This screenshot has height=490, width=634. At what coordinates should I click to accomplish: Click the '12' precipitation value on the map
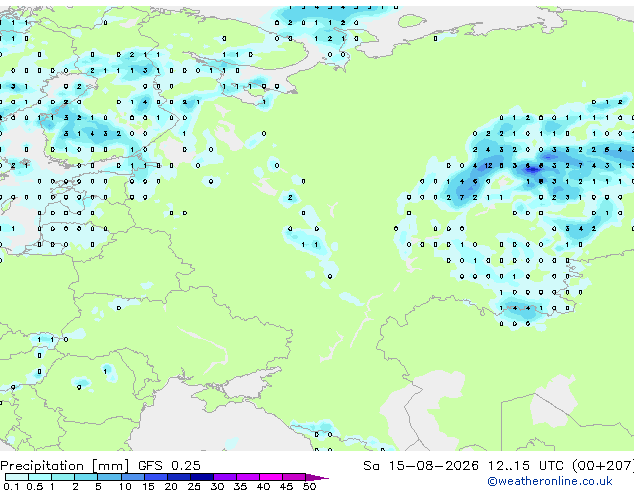coord(488,165)
